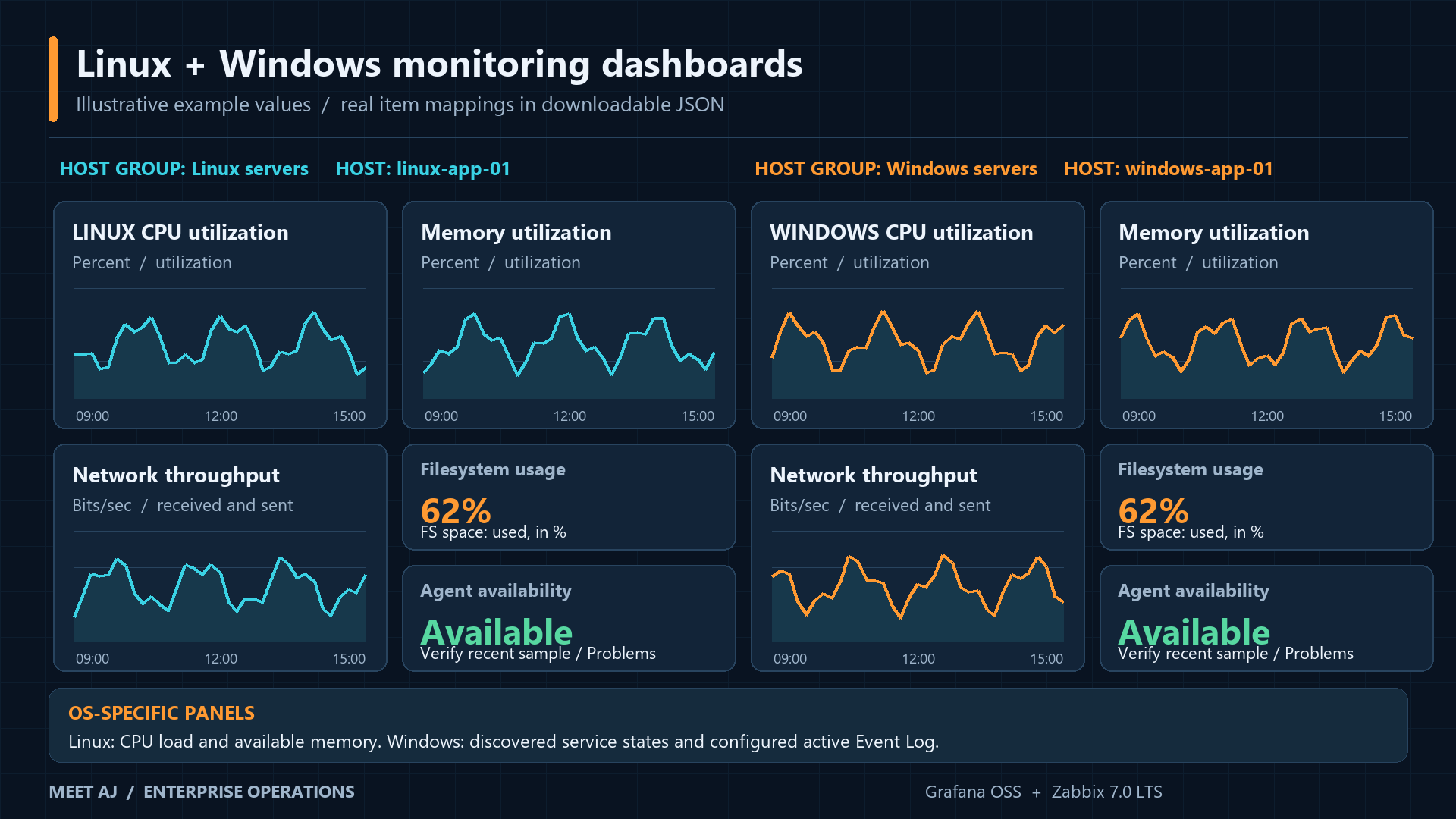Viewport: 1456px width, 819px height.
Task: Click 09:00 tick on Linux Memory utilization chart
Action: click(x=441, y=416)
